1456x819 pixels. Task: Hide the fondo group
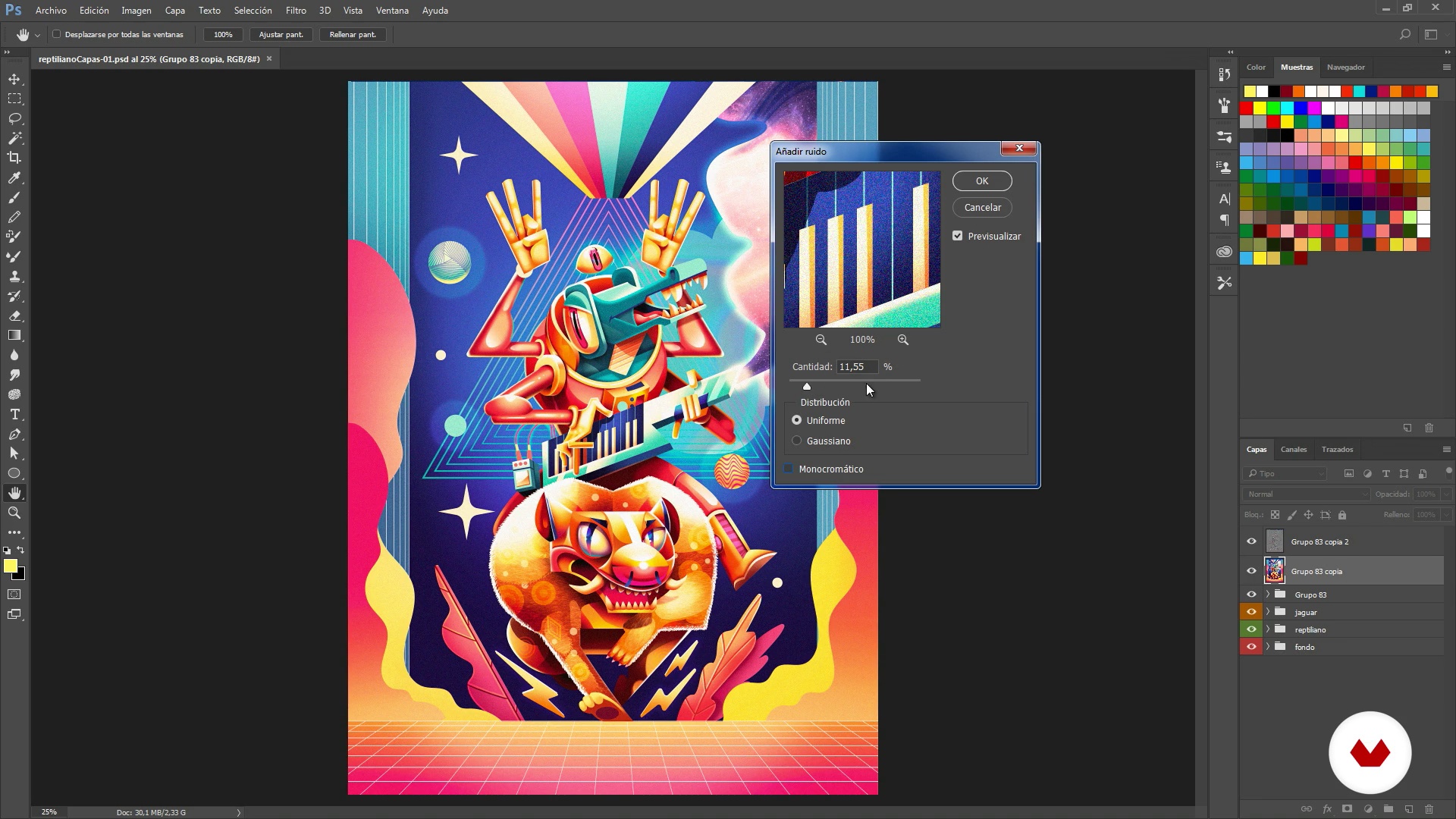(x=1252, y=647)
